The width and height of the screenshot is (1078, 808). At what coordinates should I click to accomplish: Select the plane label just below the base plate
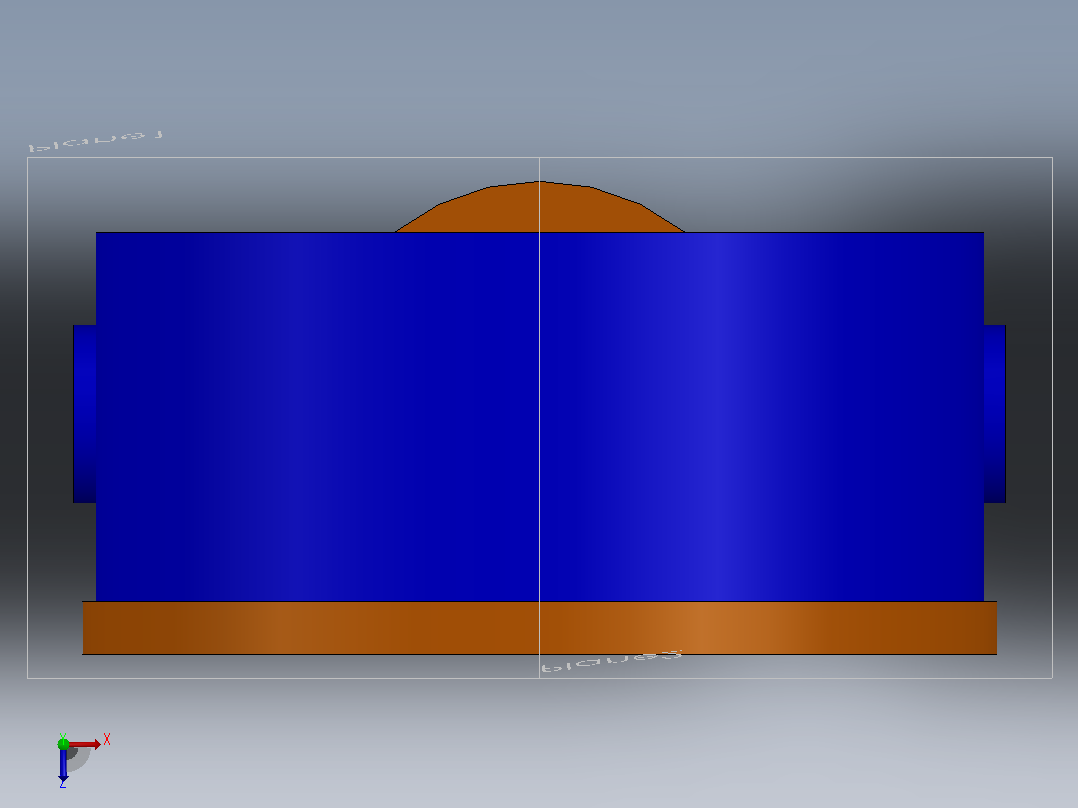(611, 662)
